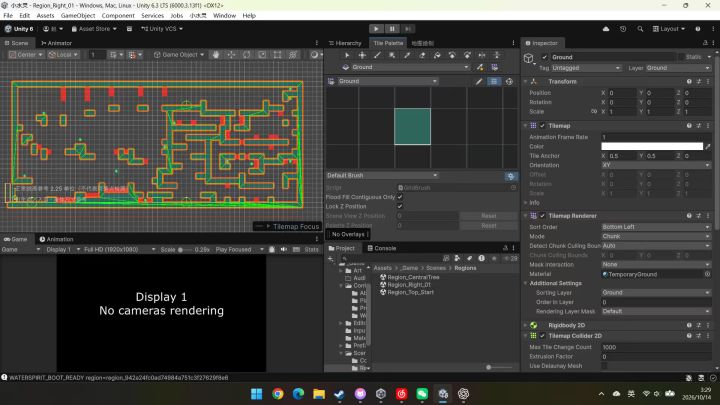Open the Mode Chunk dropdown
The width and height of the screenshot is (720, 405).
point(656,236)
